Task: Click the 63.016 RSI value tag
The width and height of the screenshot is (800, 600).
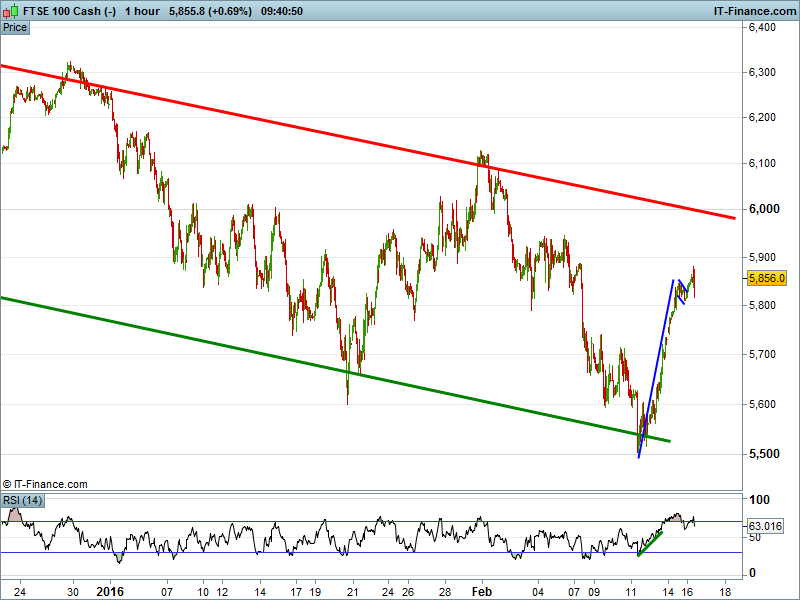Action: pyautogui.click(x=766, y=525)
